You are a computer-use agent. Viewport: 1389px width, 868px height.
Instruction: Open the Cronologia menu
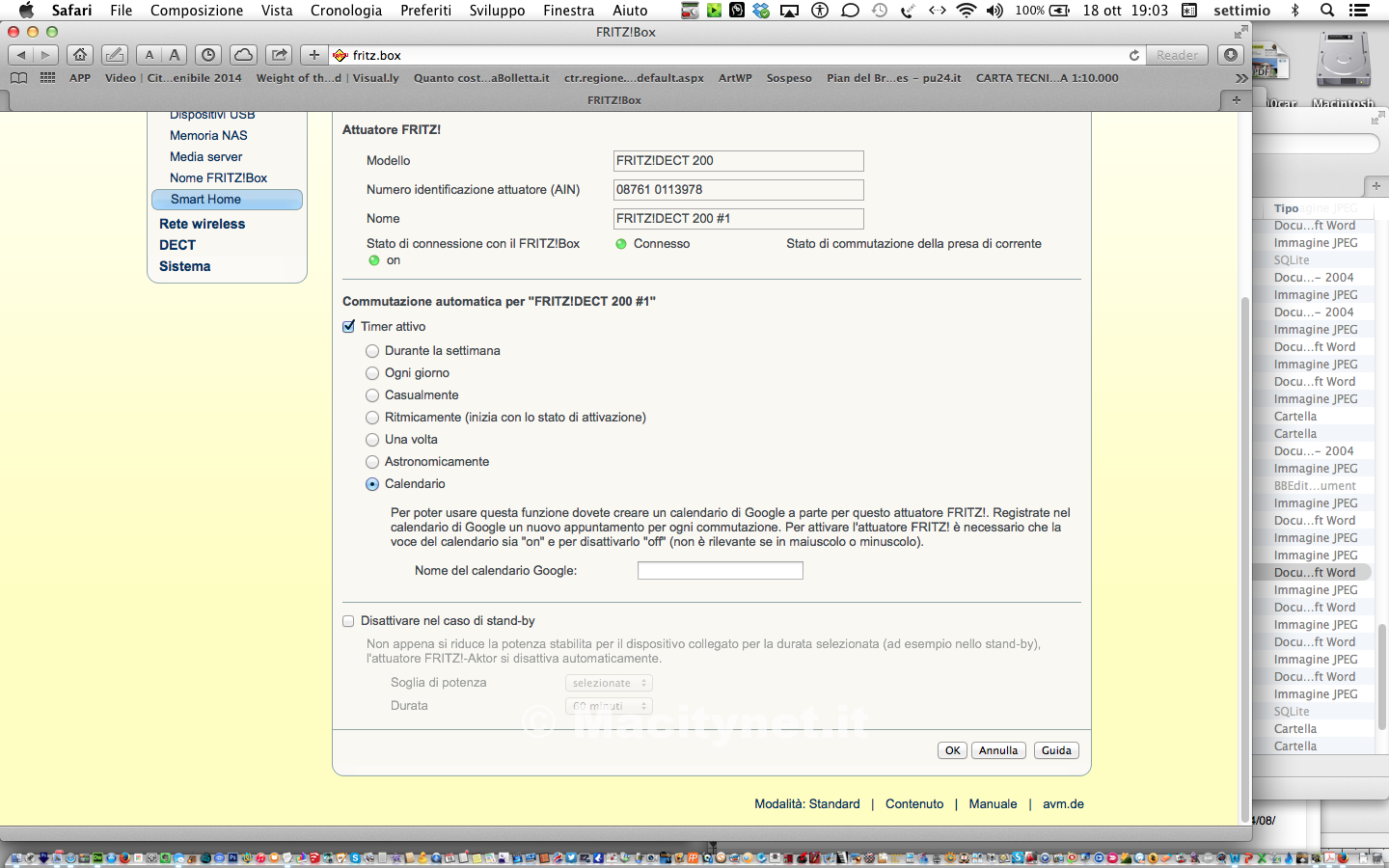(346, 11)
